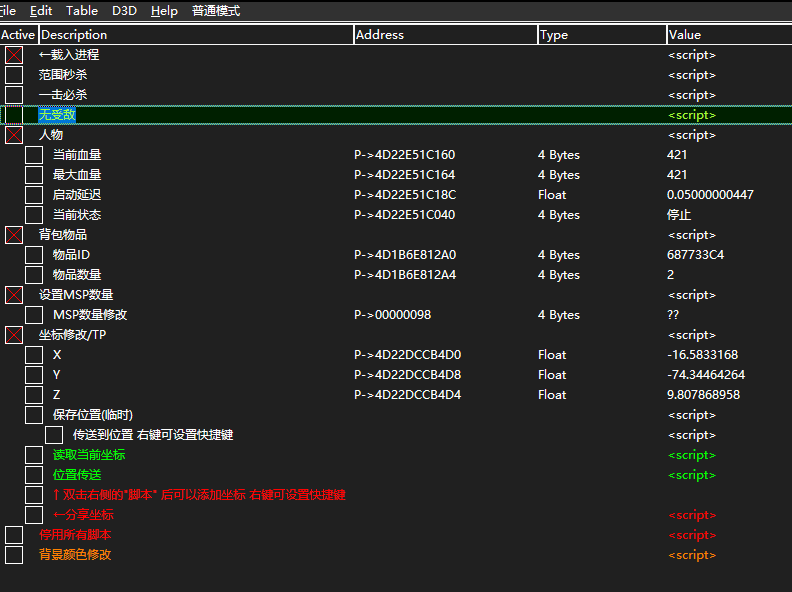
Task: Select the 读取当前坐标 green entry
Action: click(x=89, y=455)
